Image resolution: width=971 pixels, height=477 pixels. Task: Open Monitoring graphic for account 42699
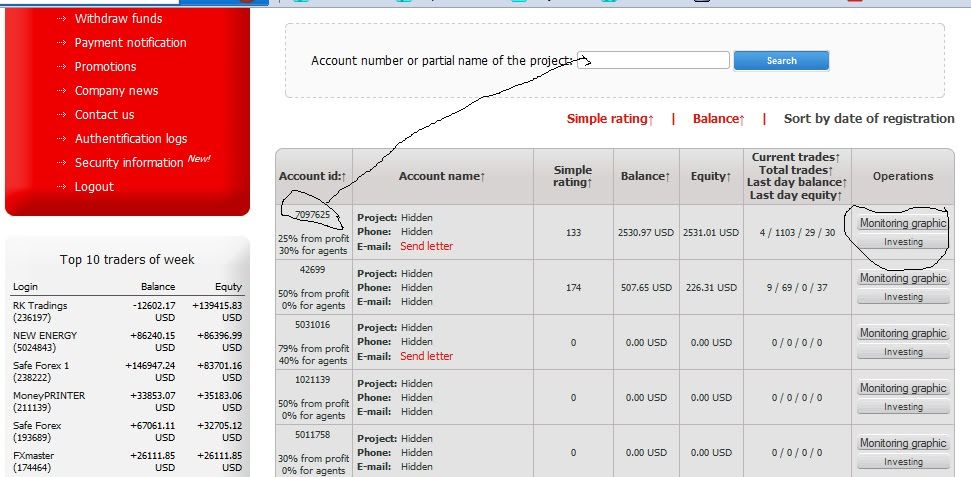(903, 278)
